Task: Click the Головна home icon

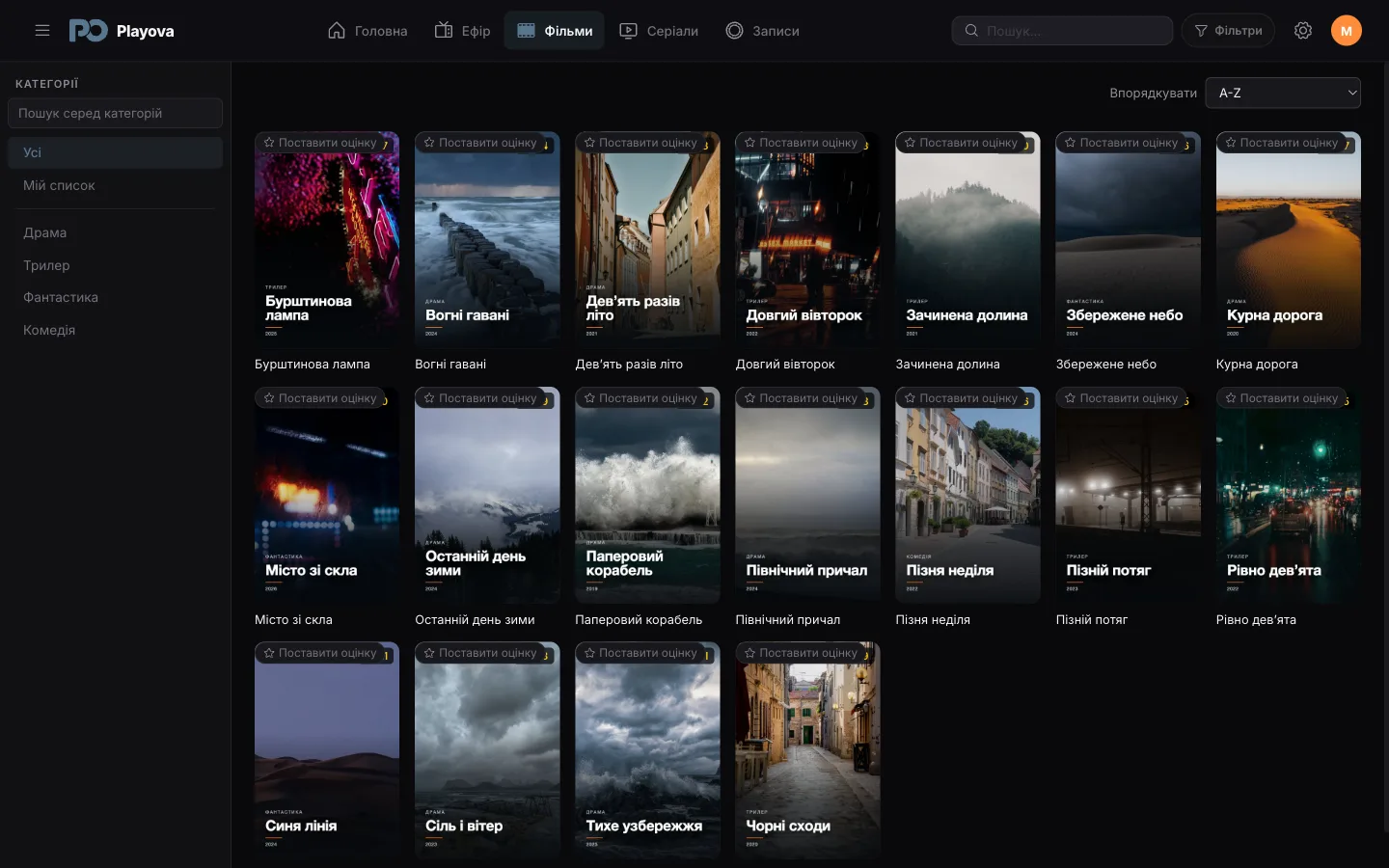Action: pyautogui.click(x=337, y=31)
